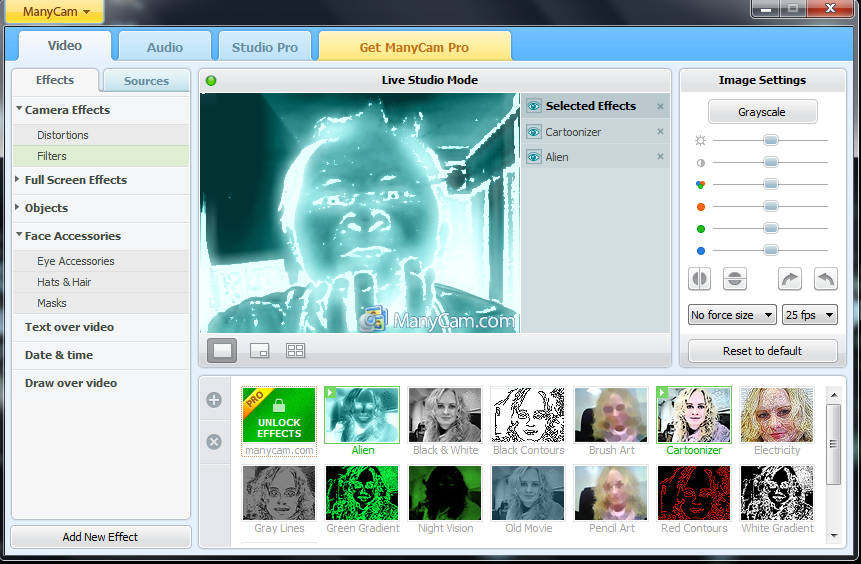Remove all Selected Effects with X
This screenshot has width=861, height=564.
661,107
